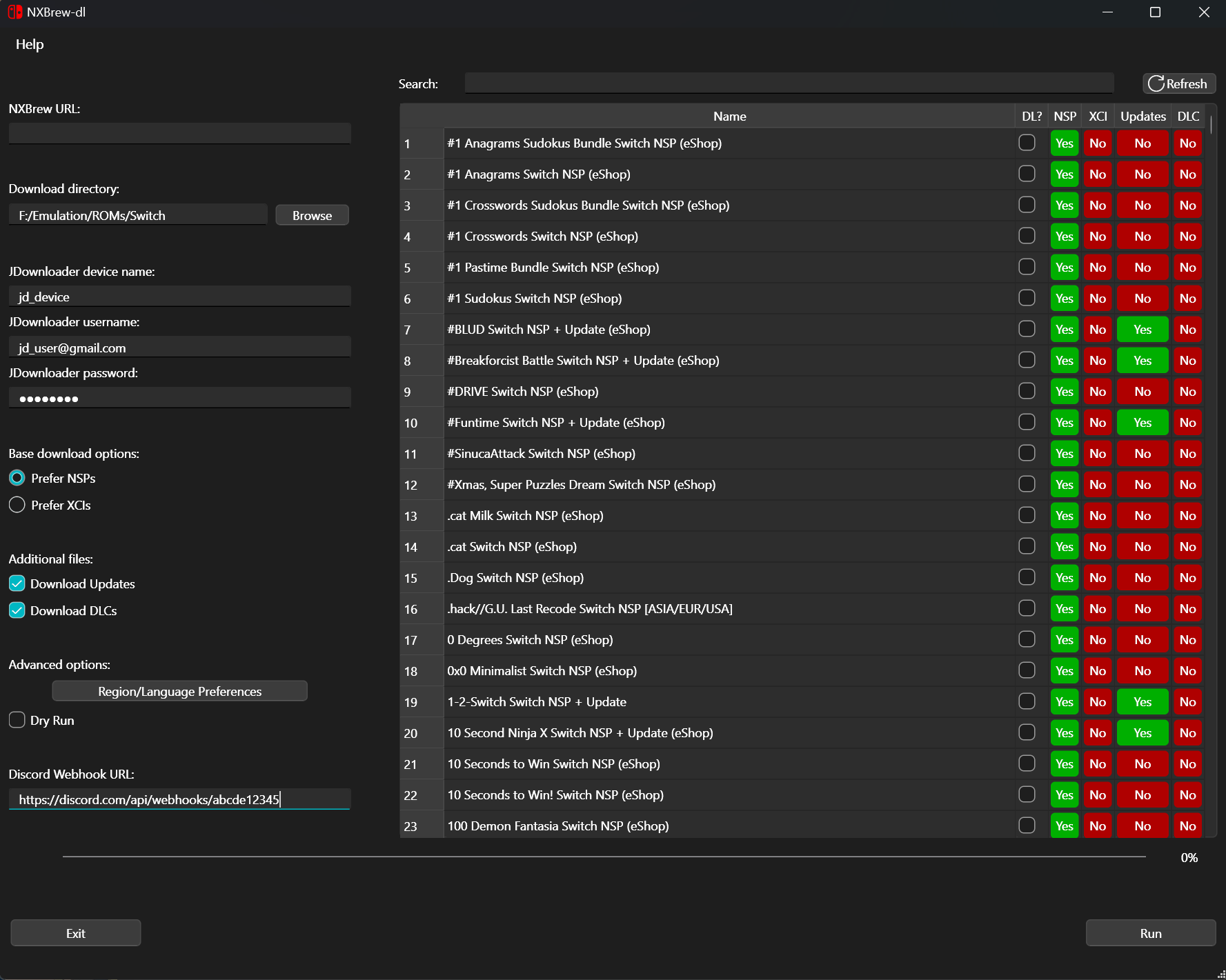The width and height of the screenshot is (1226, 980).
Task: Uncheck Download Updates checkbox
Action: point(17,583)
